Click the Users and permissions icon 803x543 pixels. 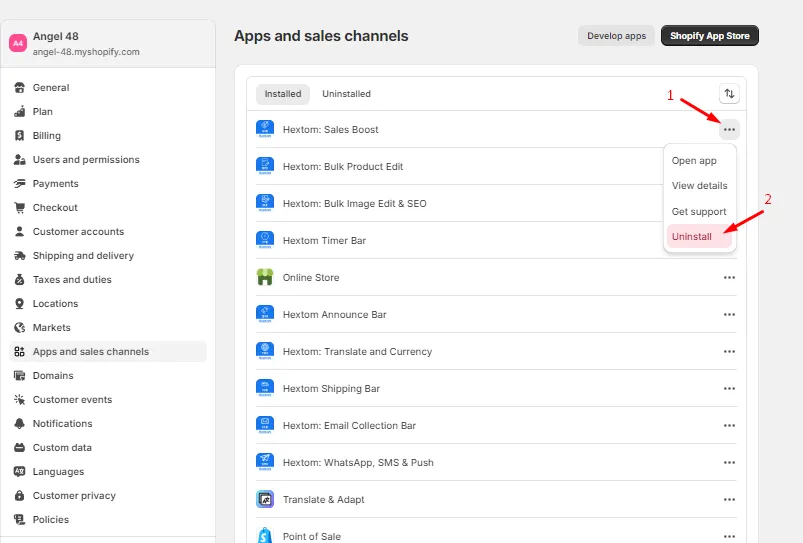click(x=19, y=160)
